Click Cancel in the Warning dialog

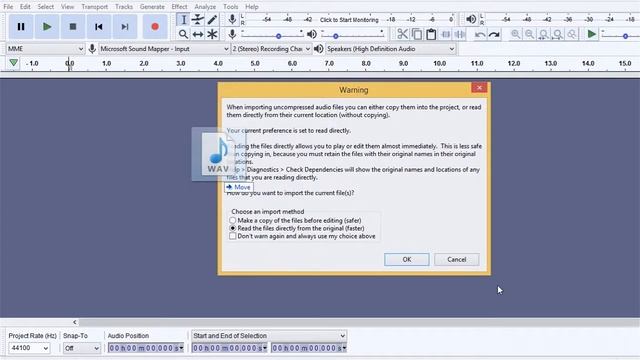click(456, 260)
